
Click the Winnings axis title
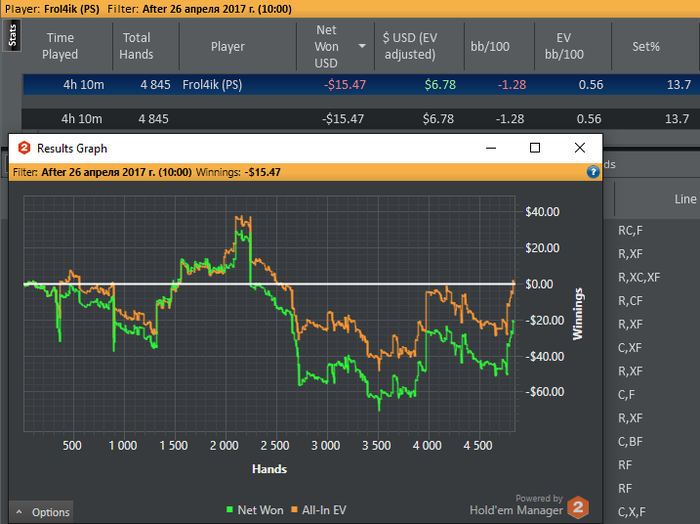(x=578, y=314)
